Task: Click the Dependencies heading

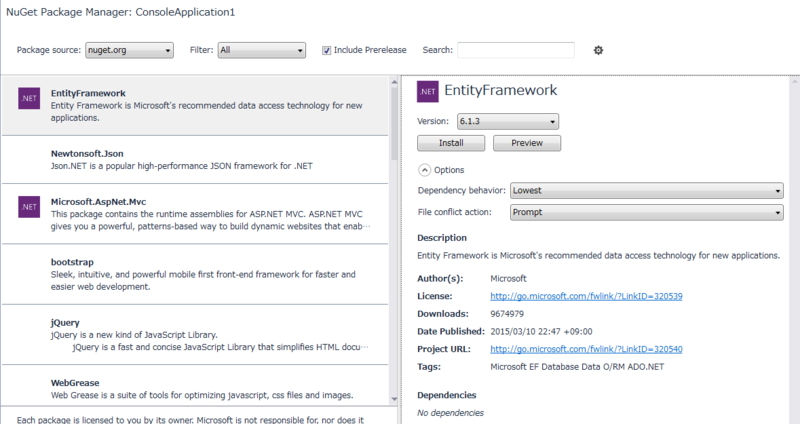Action: [446, 395]
